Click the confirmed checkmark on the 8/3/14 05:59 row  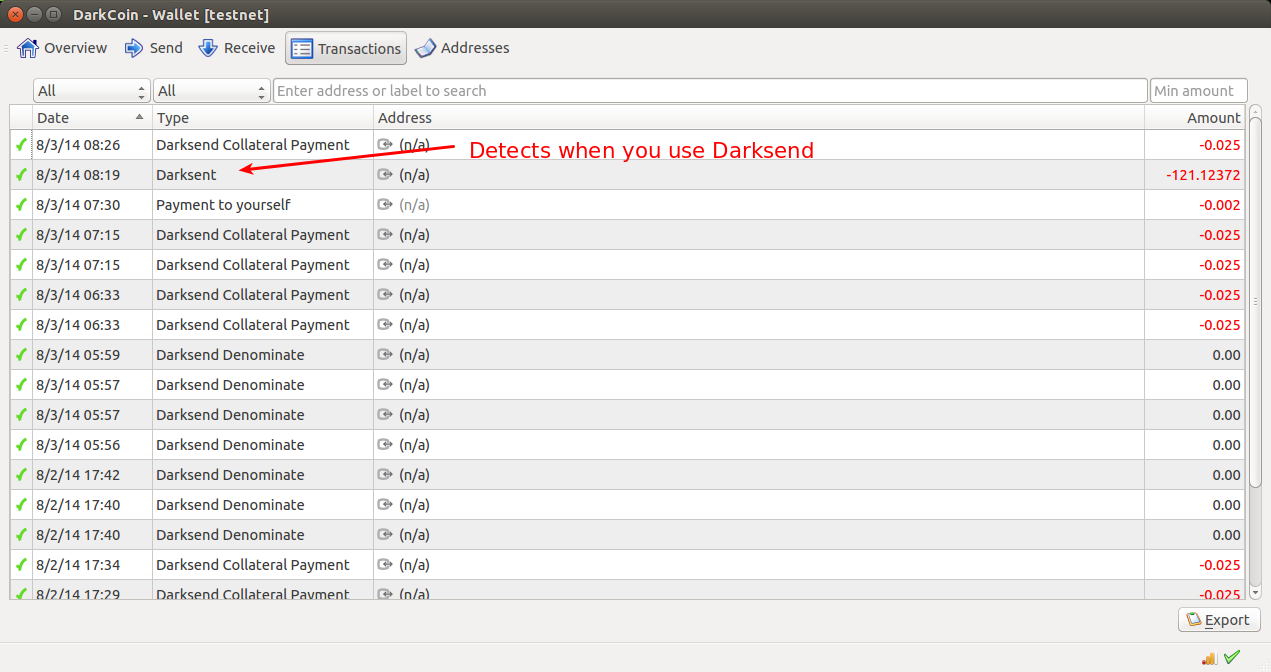pos(21,355)
